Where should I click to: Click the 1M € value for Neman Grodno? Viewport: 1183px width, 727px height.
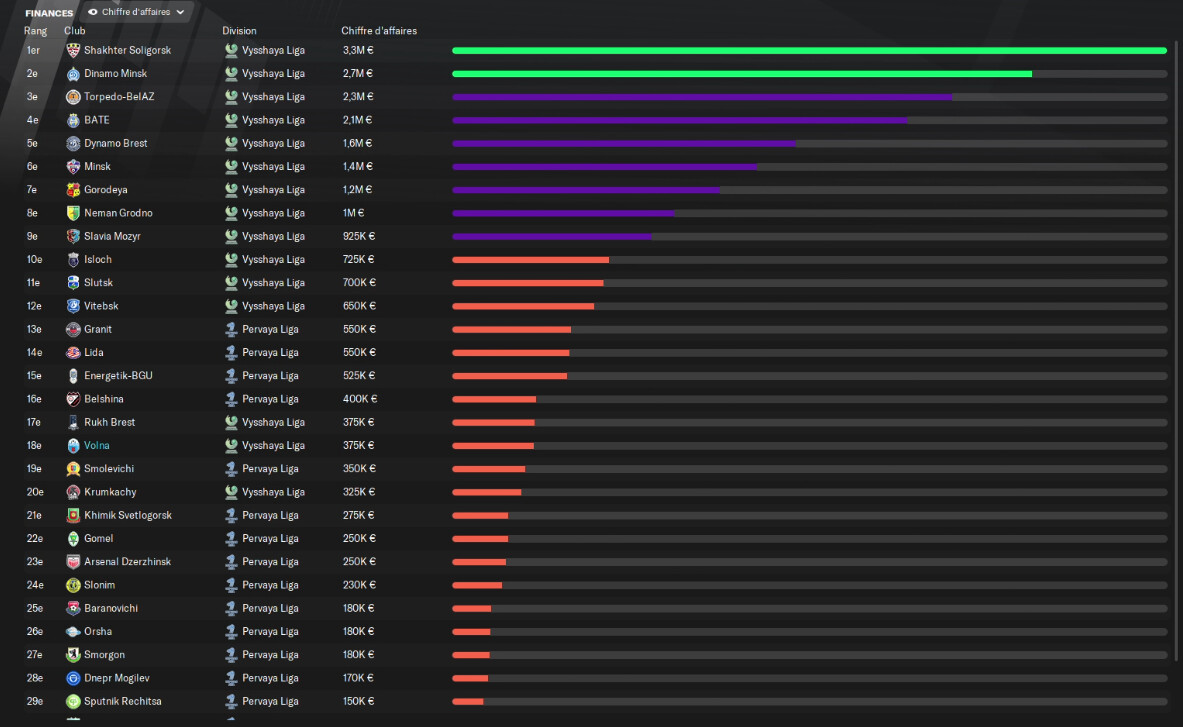[x=353, y=213]
